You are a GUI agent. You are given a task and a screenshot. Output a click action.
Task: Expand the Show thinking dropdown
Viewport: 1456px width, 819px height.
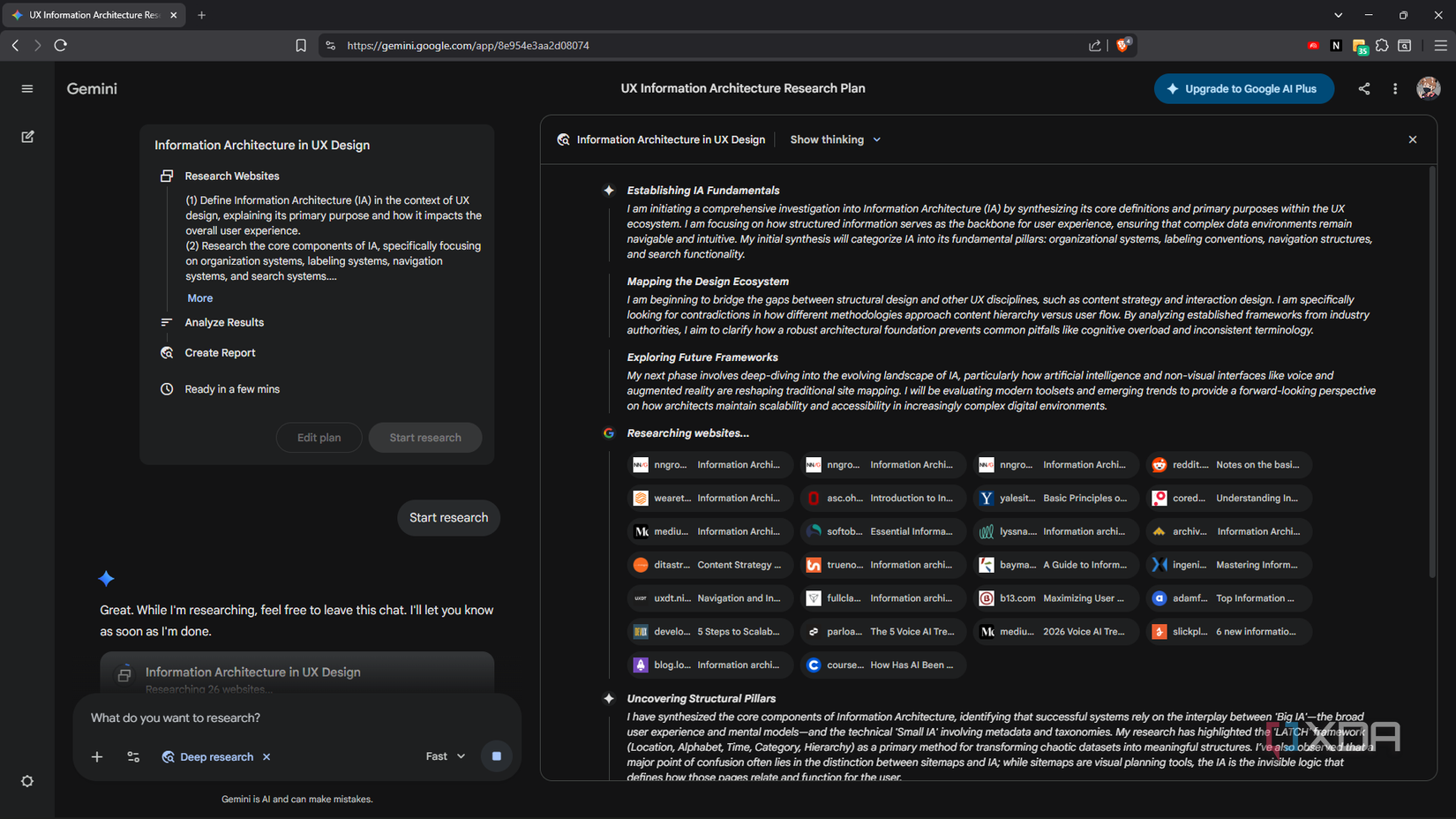click(x=835, y=139)
